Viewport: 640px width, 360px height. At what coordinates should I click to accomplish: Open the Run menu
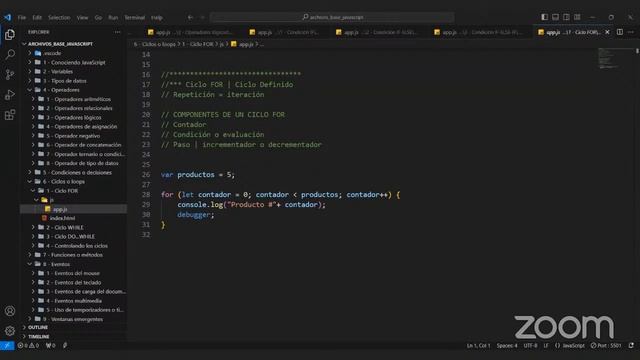(113, 18)
